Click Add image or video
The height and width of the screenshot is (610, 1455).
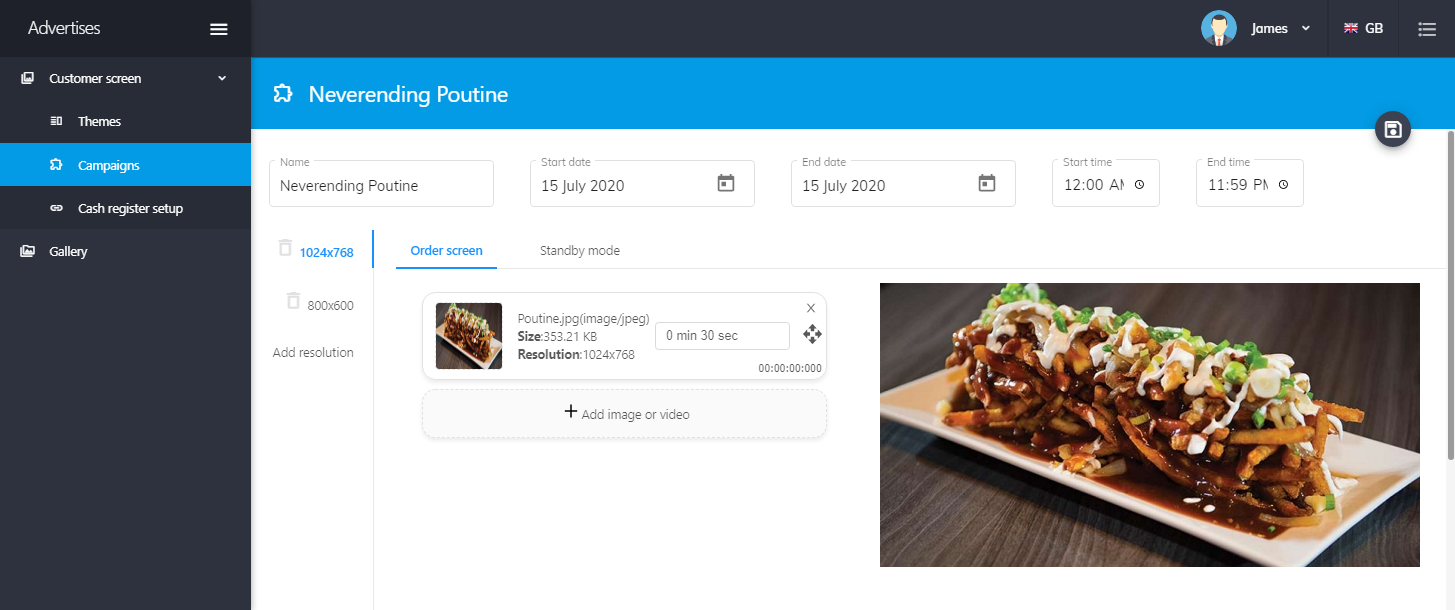point(625,414)
